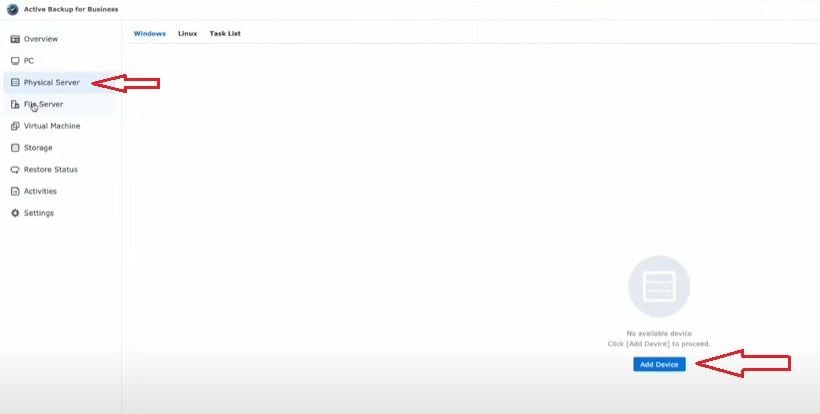Screen dimensions: 820x414
Task: Click the Activities icon in sidebar
Action: [15, 191]
